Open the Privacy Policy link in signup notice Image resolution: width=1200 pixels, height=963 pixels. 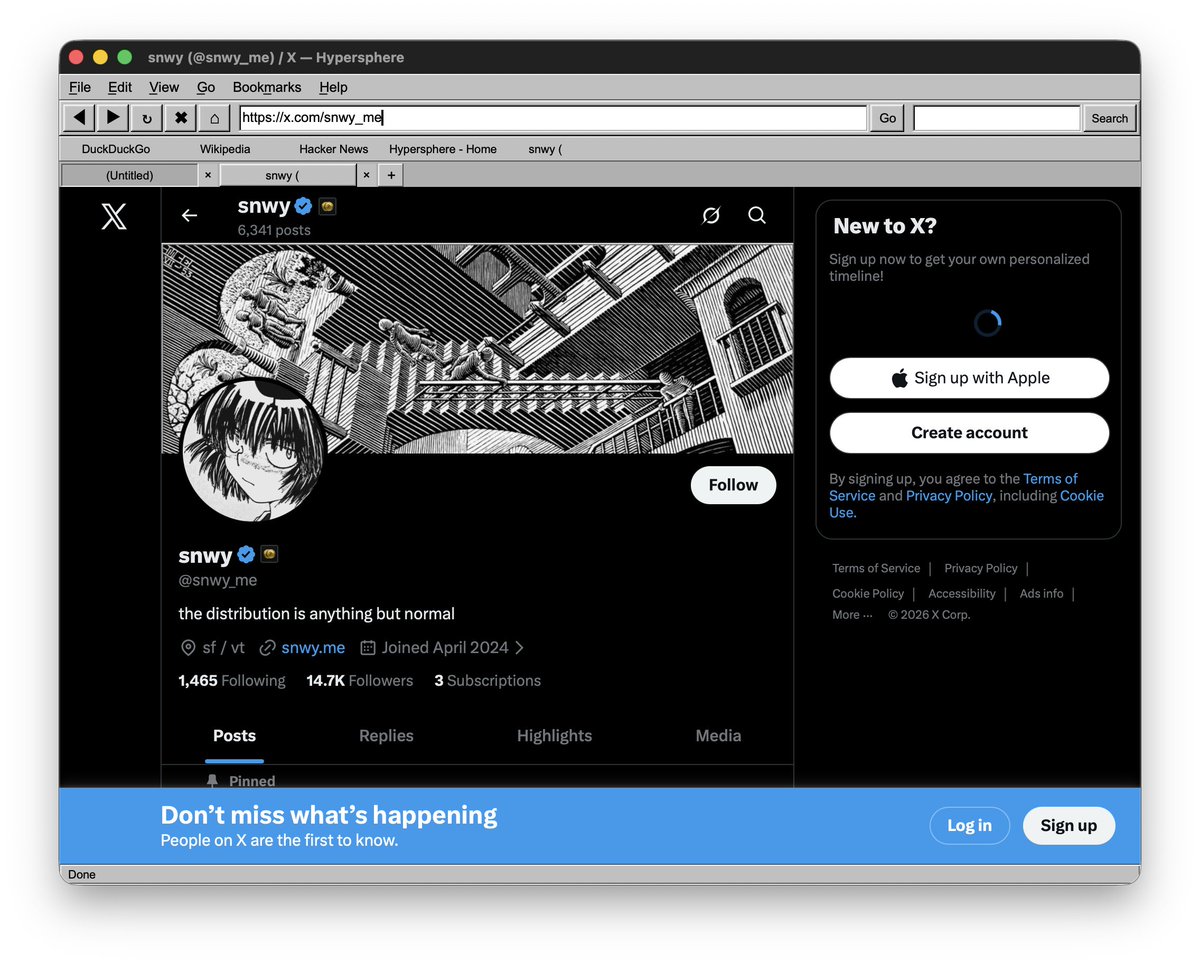949,496
